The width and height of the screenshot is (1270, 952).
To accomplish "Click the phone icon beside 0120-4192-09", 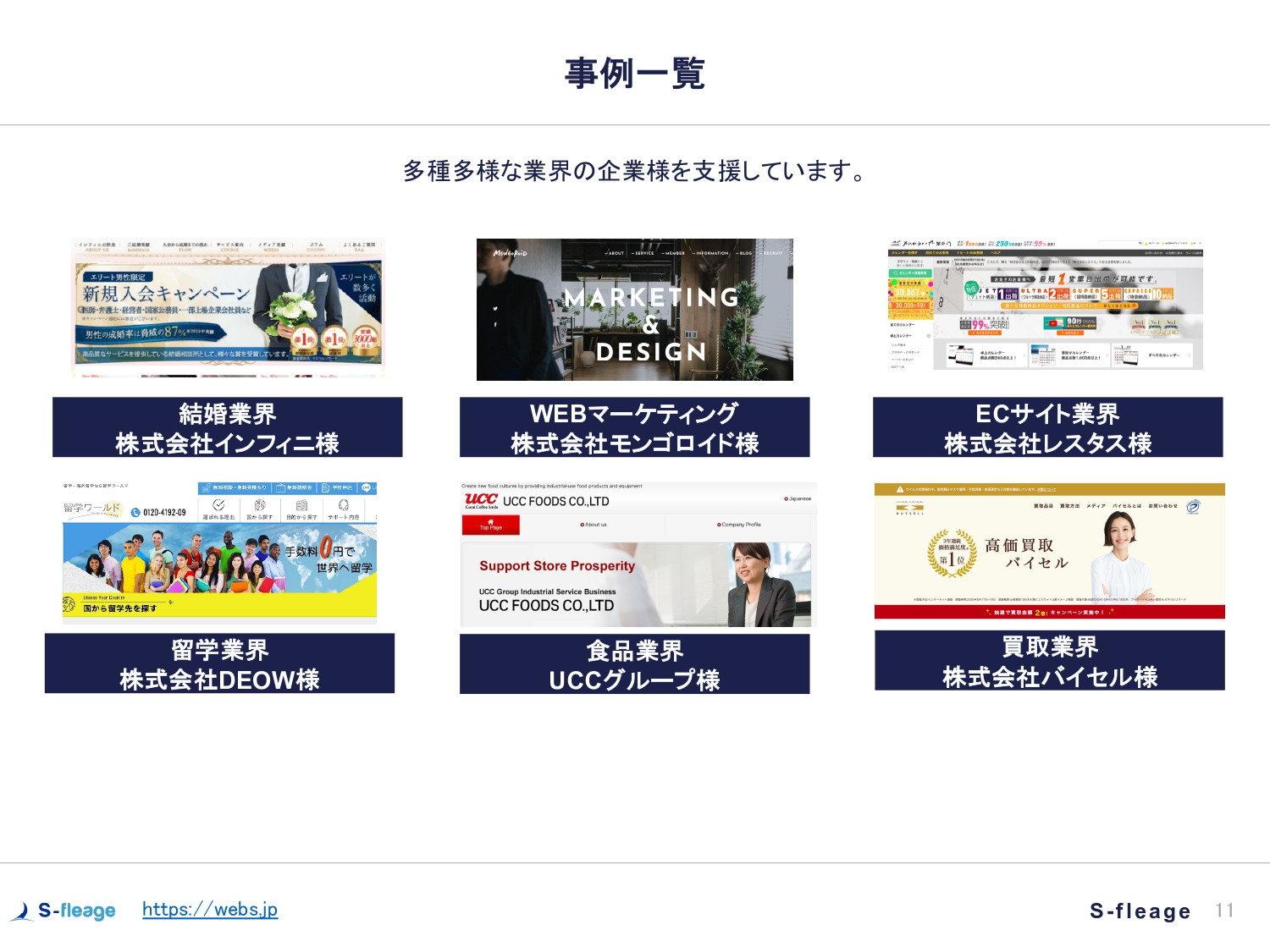I will [135, 512].
